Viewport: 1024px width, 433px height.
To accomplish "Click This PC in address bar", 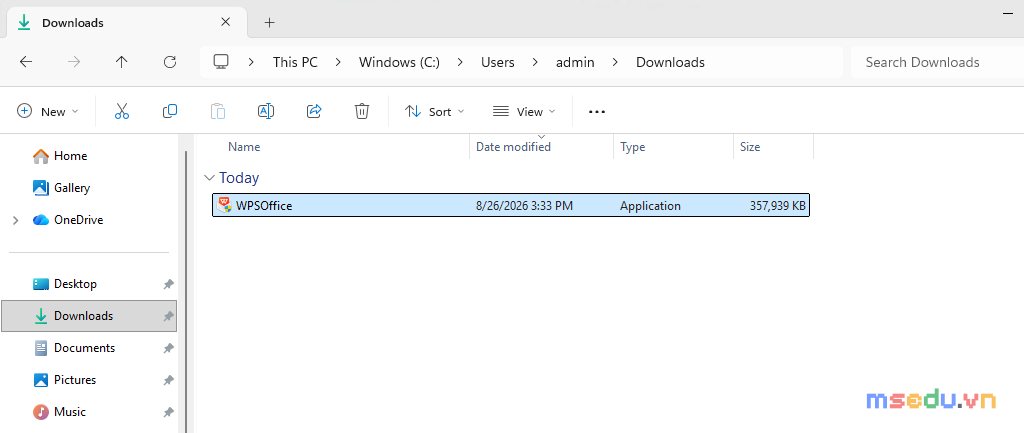I will (295, 62).
